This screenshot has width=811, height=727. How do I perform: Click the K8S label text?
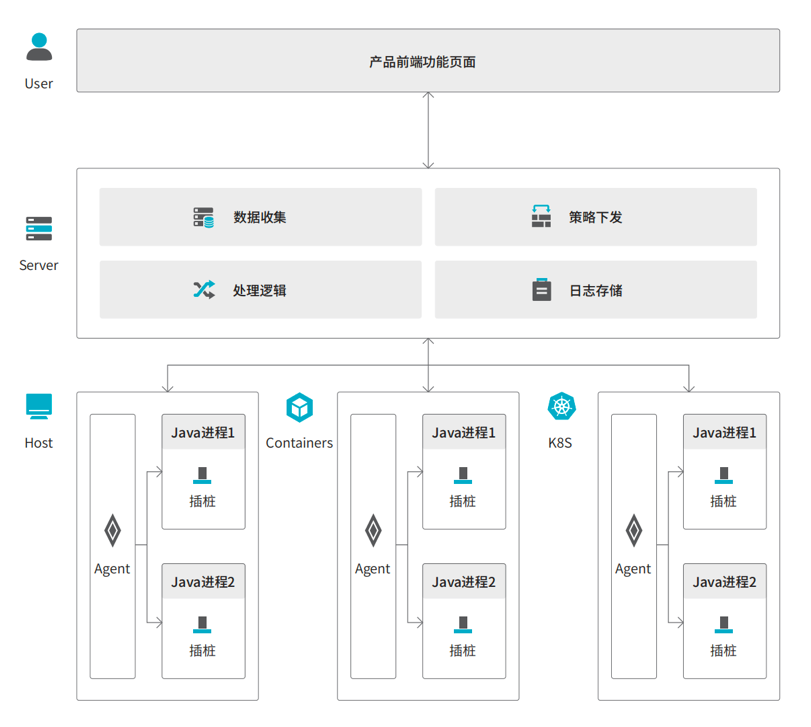tap(560, 443)
